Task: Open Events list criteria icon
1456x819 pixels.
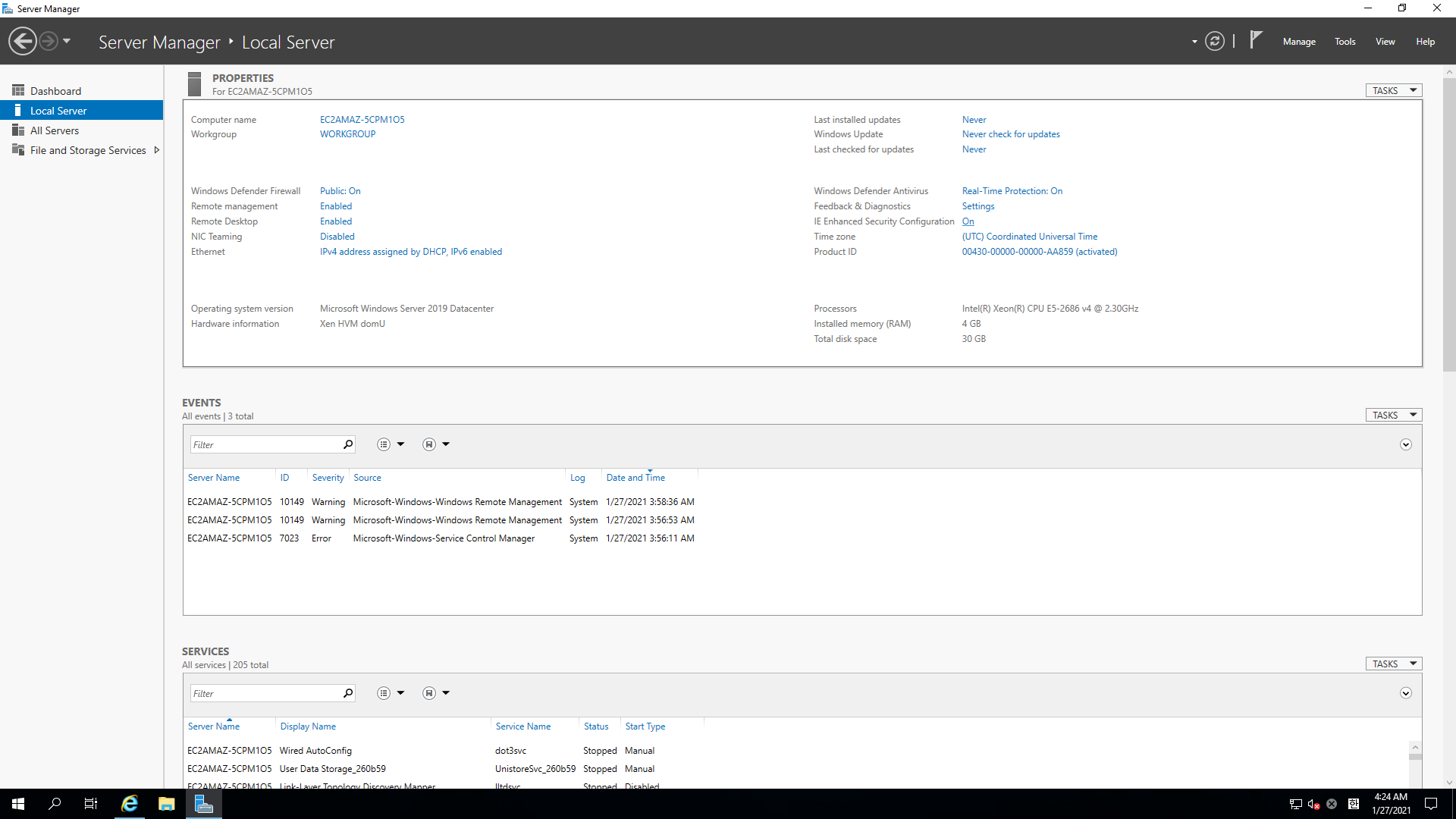Action: point(384,444)
